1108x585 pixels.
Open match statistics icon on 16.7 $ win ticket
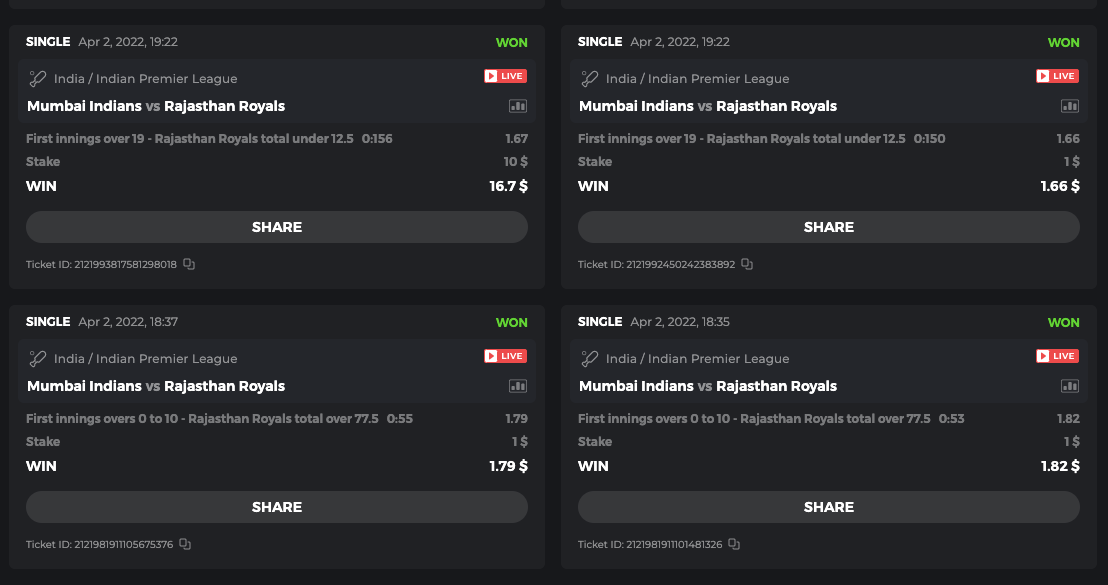tap(518, 106)
